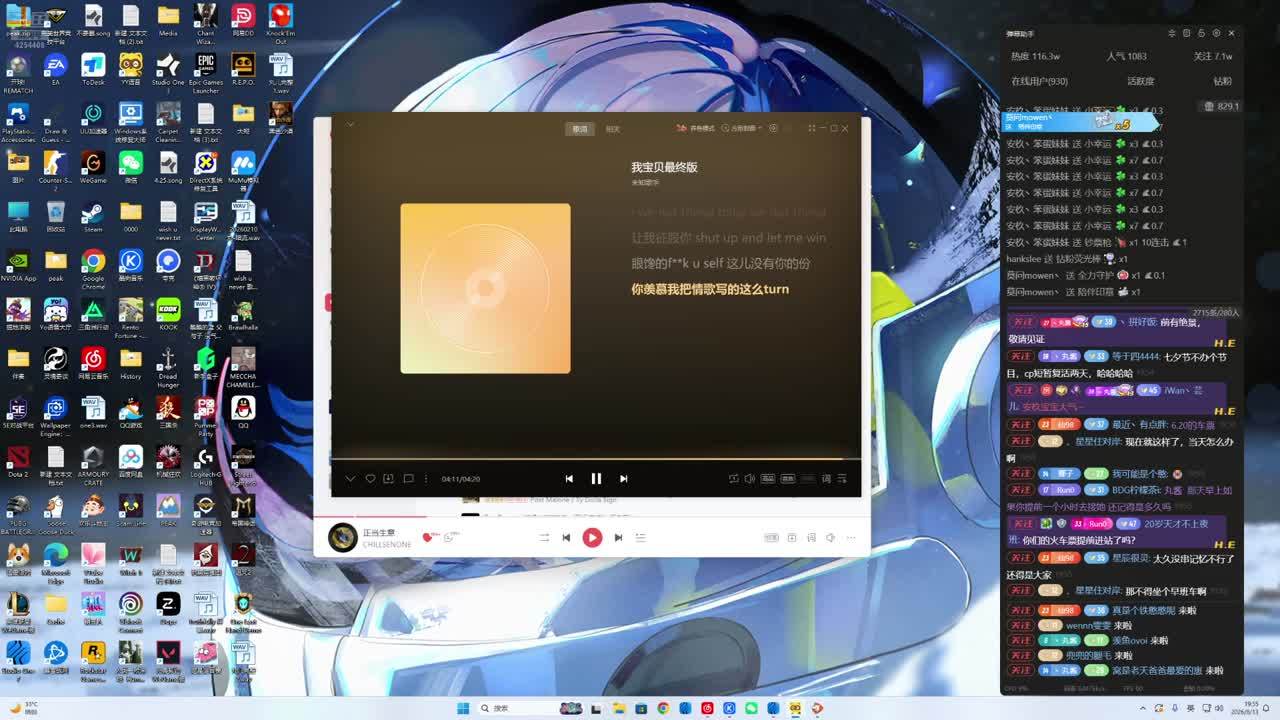The width and height of the screenshot is (1280, 720).
Task: Switch to the second tab beside 歌词
Action: pos(613,129)
